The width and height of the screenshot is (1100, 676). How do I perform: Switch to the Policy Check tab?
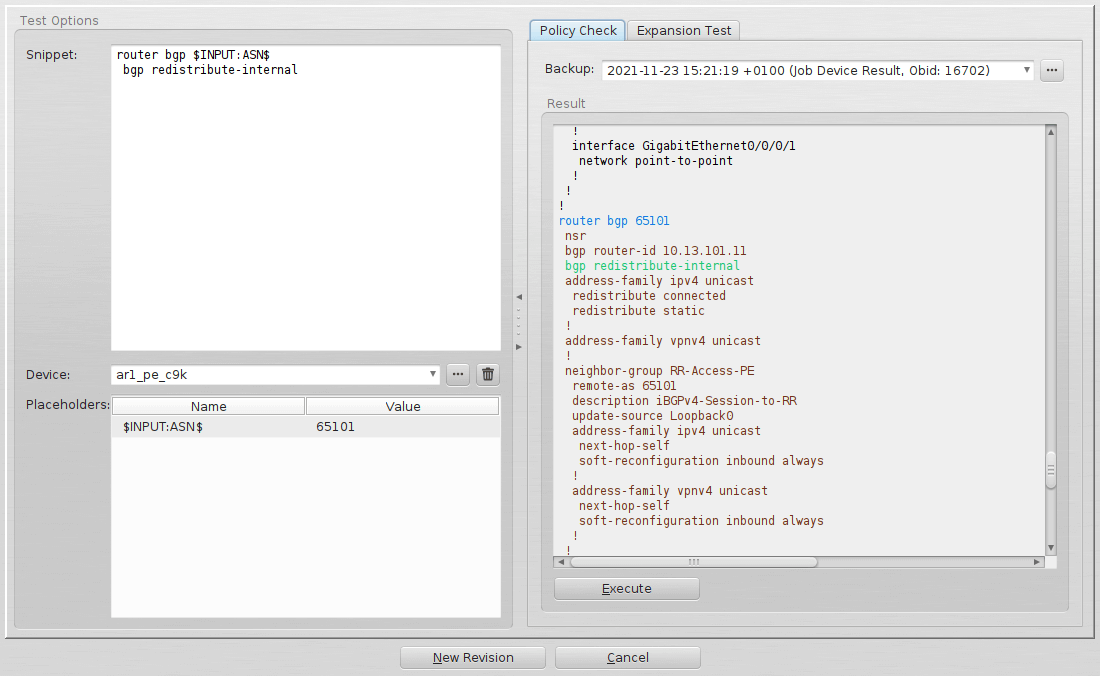click(x=577, y=30)
